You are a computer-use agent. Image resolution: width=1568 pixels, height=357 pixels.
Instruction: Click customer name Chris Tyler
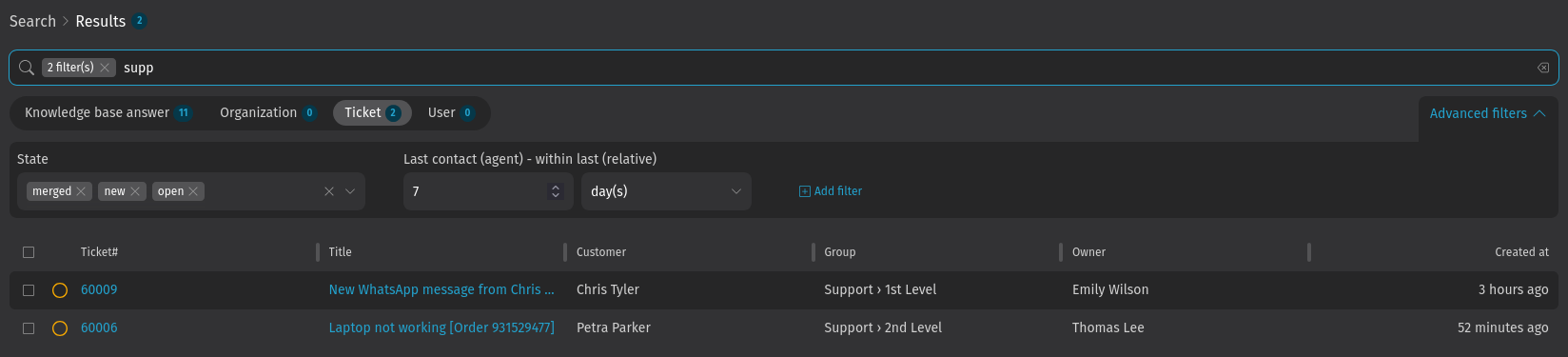coord(608,289)
